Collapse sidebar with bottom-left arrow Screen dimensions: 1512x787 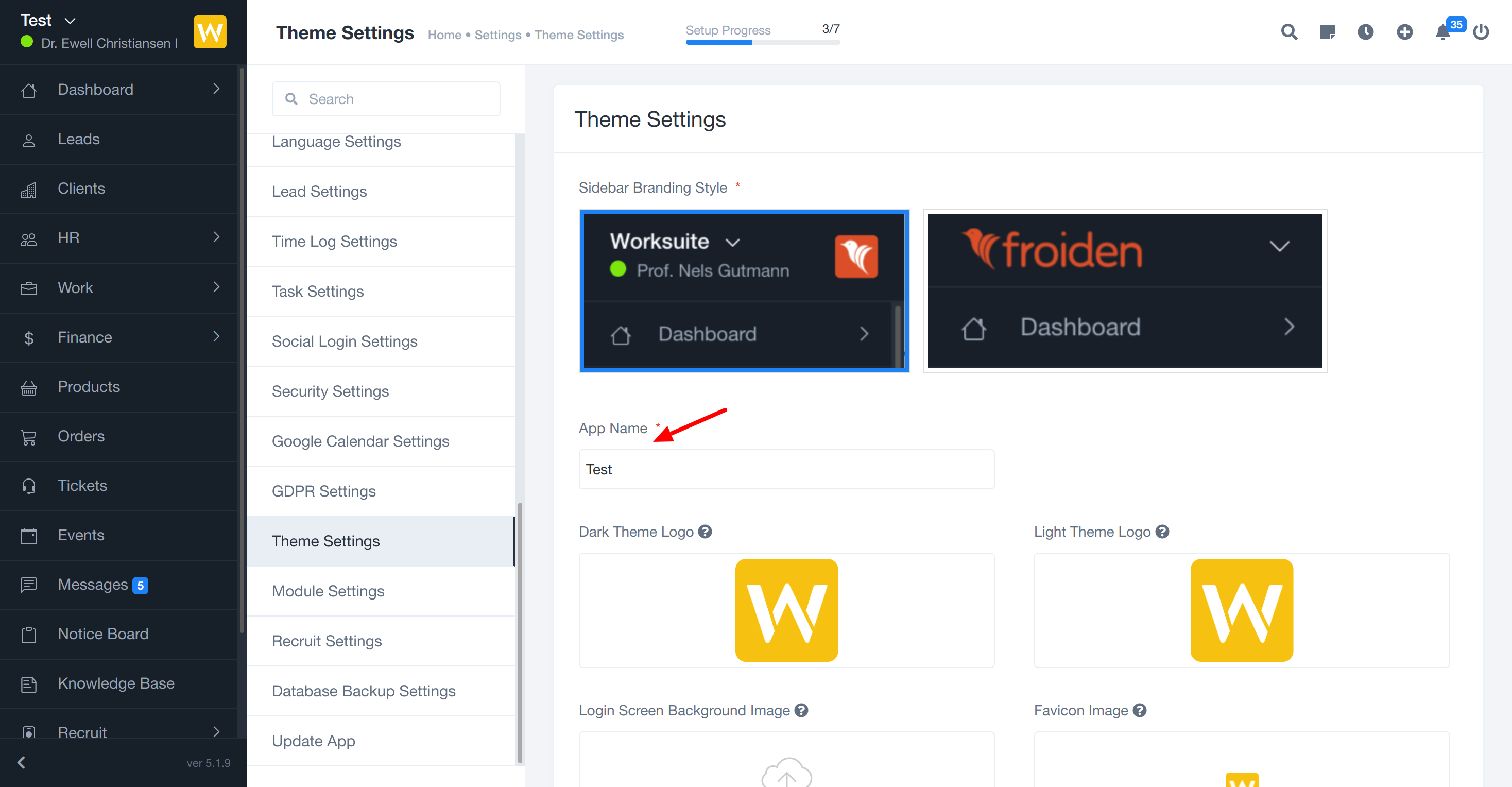pyautogui.click(x=22, y=762)
